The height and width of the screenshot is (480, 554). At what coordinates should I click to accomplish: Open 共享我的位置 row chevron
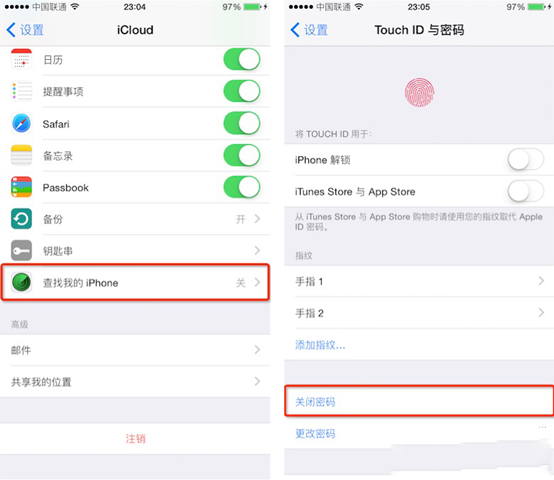257,381
